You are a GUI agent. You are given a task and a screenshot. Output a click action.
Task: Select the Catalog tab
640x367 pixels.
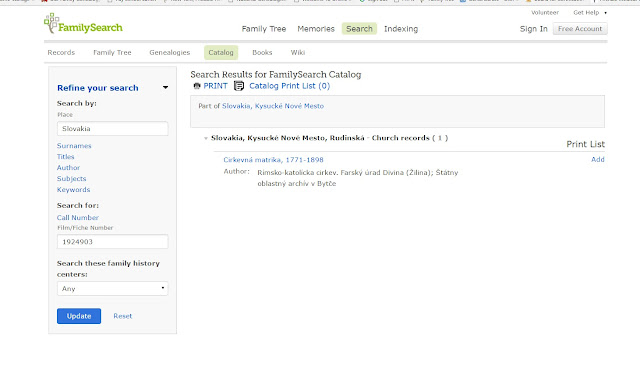pyautogui.click(x=221, y=53)
